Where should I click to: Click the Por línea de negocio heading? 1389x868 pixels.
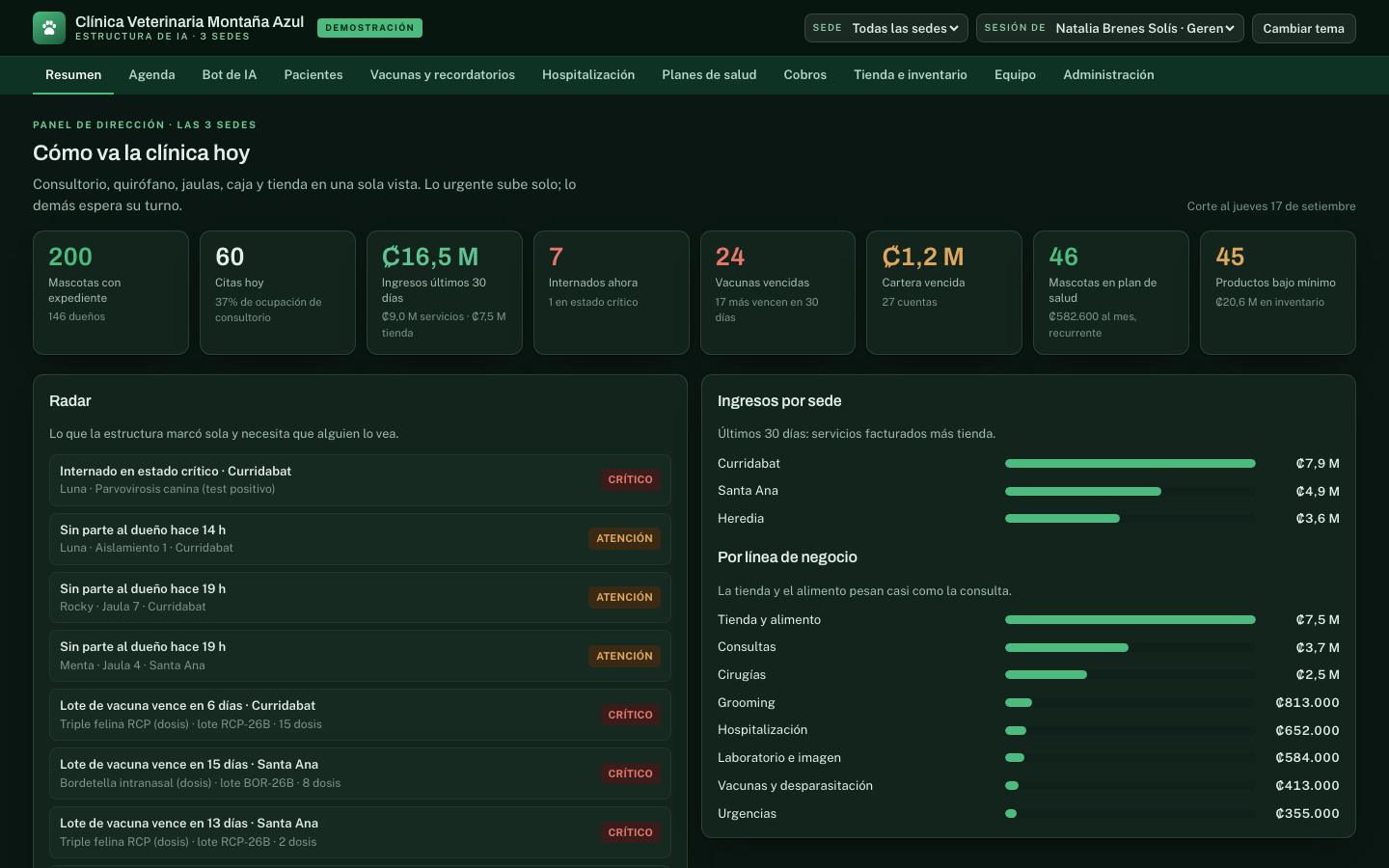pyautogui.click(x=787, y=557)
